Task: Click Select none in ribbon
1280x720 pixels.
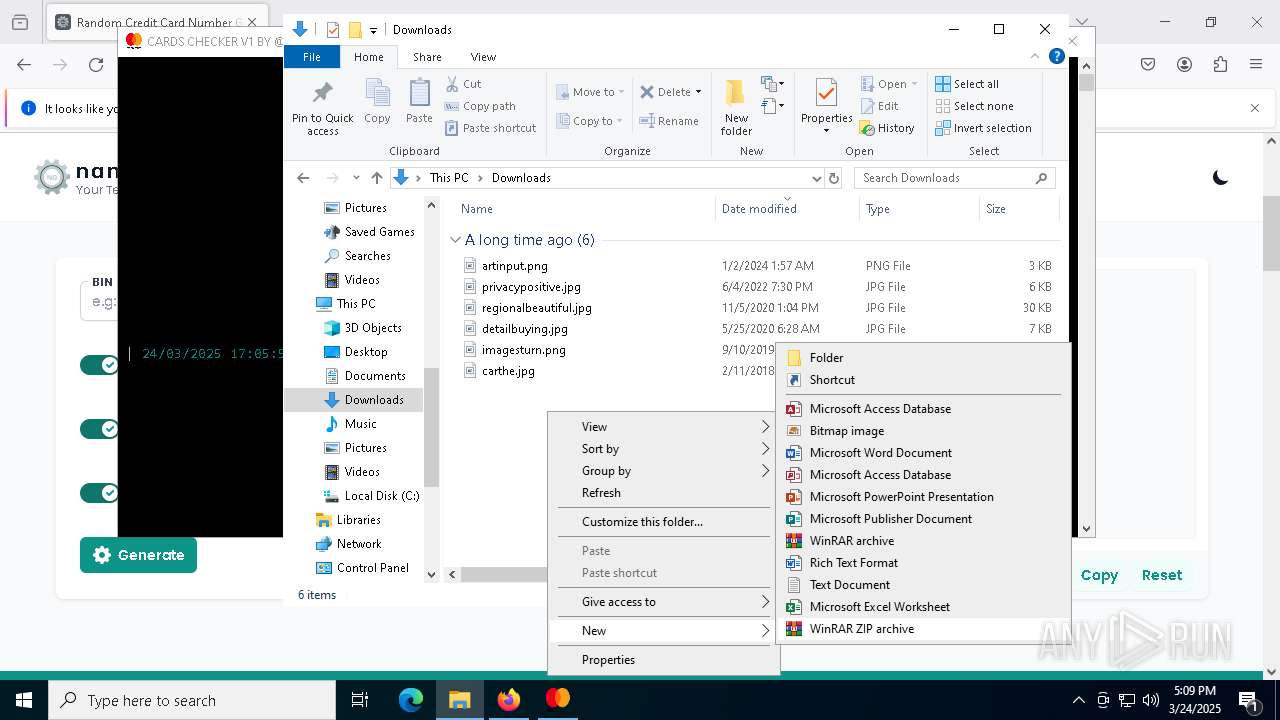Action: tap(975, 106)
